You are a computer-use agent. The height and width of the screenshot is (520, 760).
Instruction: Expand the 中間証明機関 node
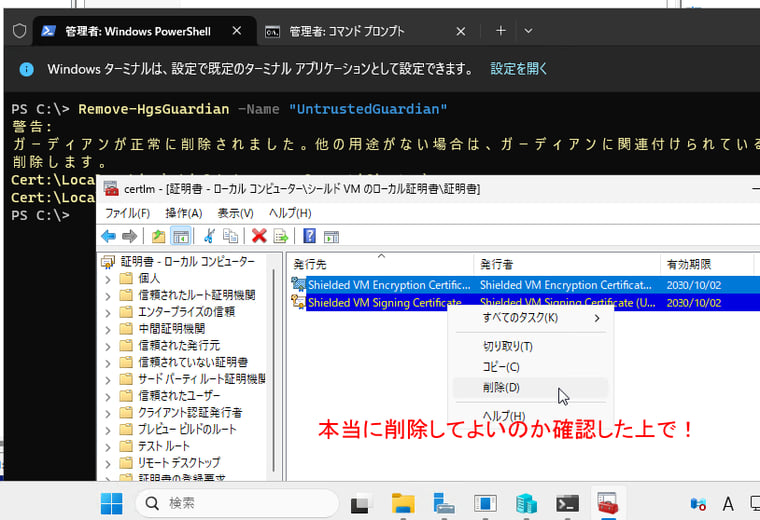click(108, 330)
